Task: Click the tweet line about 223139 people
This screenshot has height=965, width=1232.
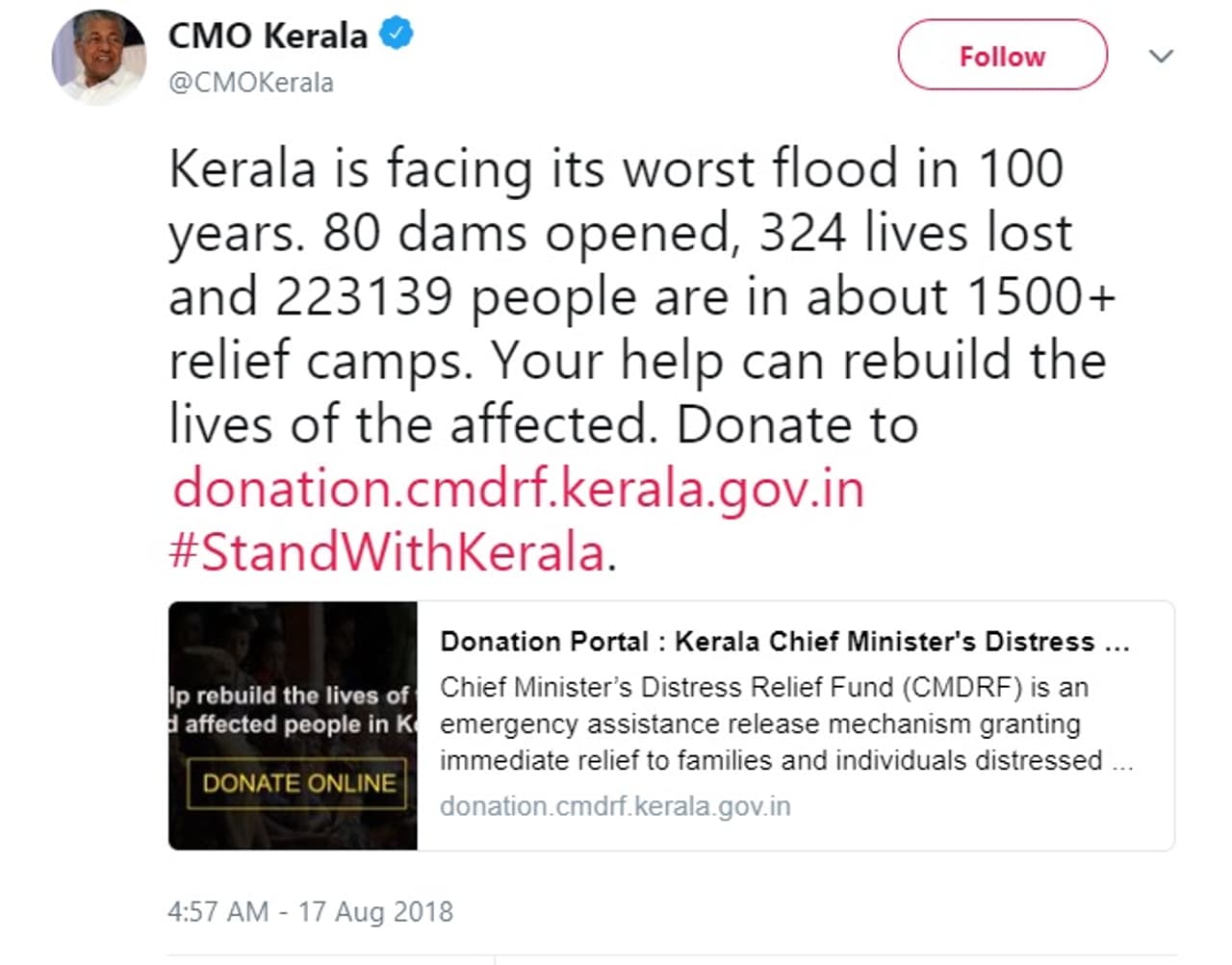Action: click(641, 296)
